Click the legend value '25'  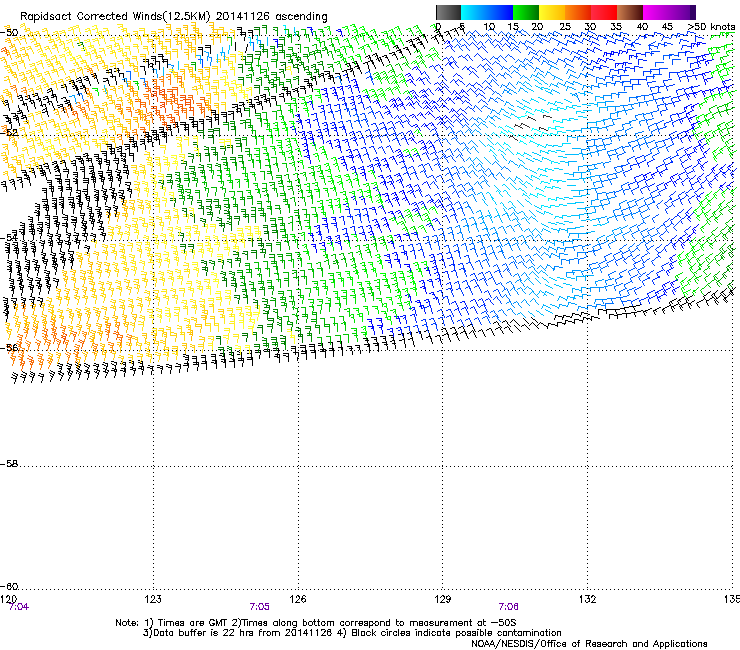565,27
